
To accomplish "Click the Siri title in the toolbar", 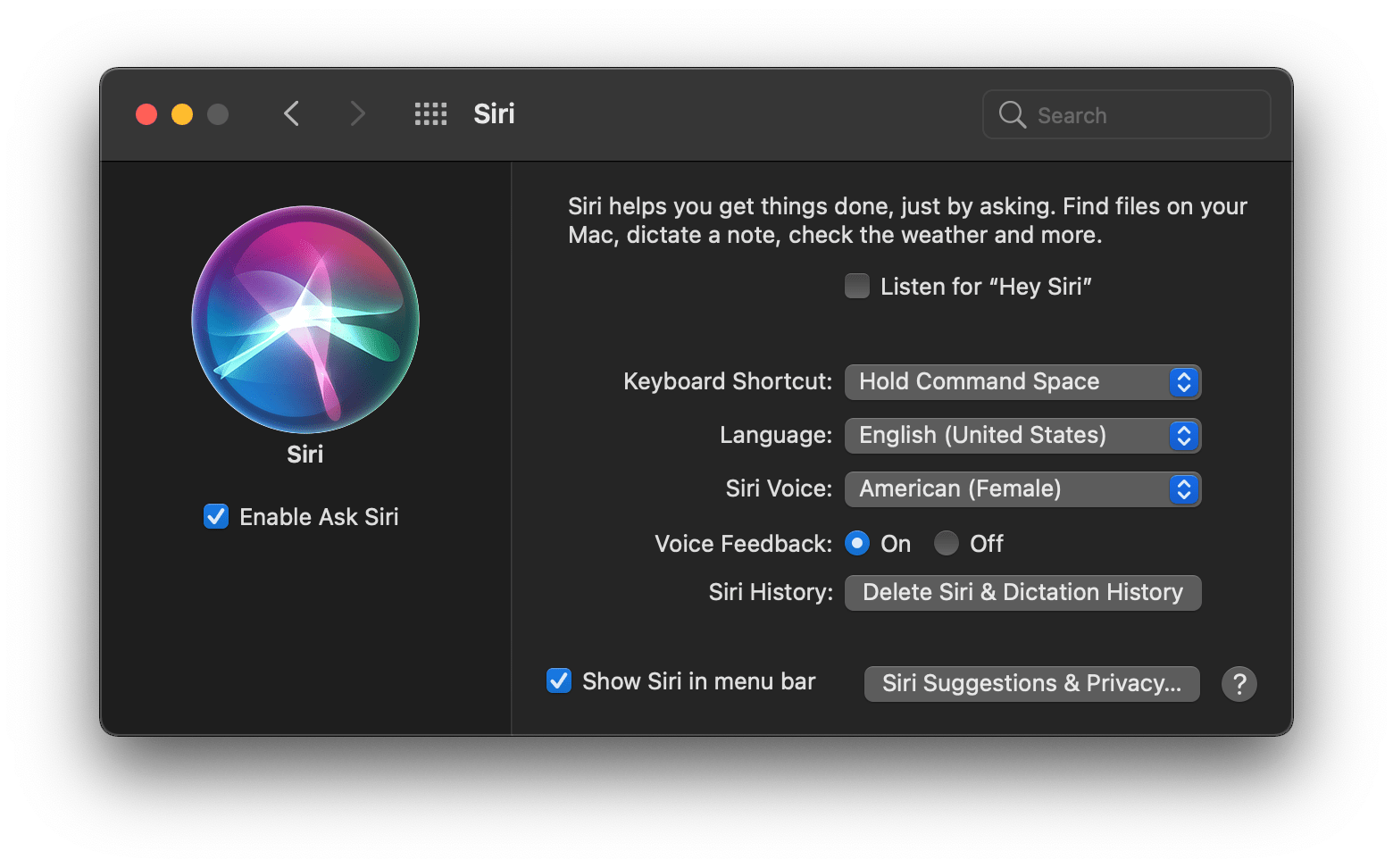I will 493,113.
